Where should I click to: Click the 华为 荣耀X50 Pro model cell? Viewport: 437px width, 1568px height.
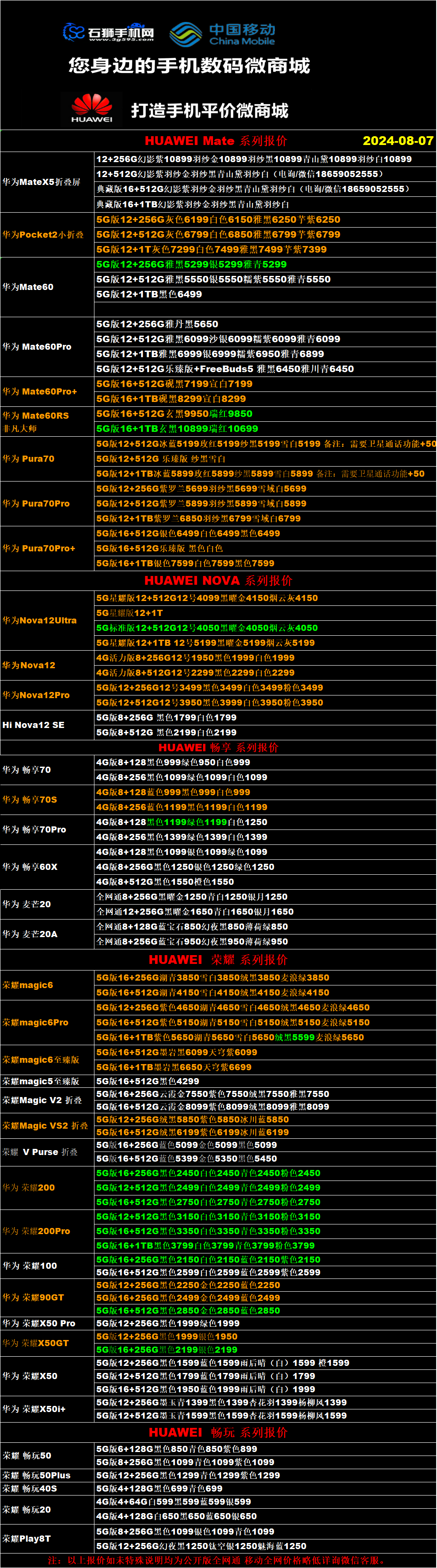pyautogui.click(x=47, y=1324)
